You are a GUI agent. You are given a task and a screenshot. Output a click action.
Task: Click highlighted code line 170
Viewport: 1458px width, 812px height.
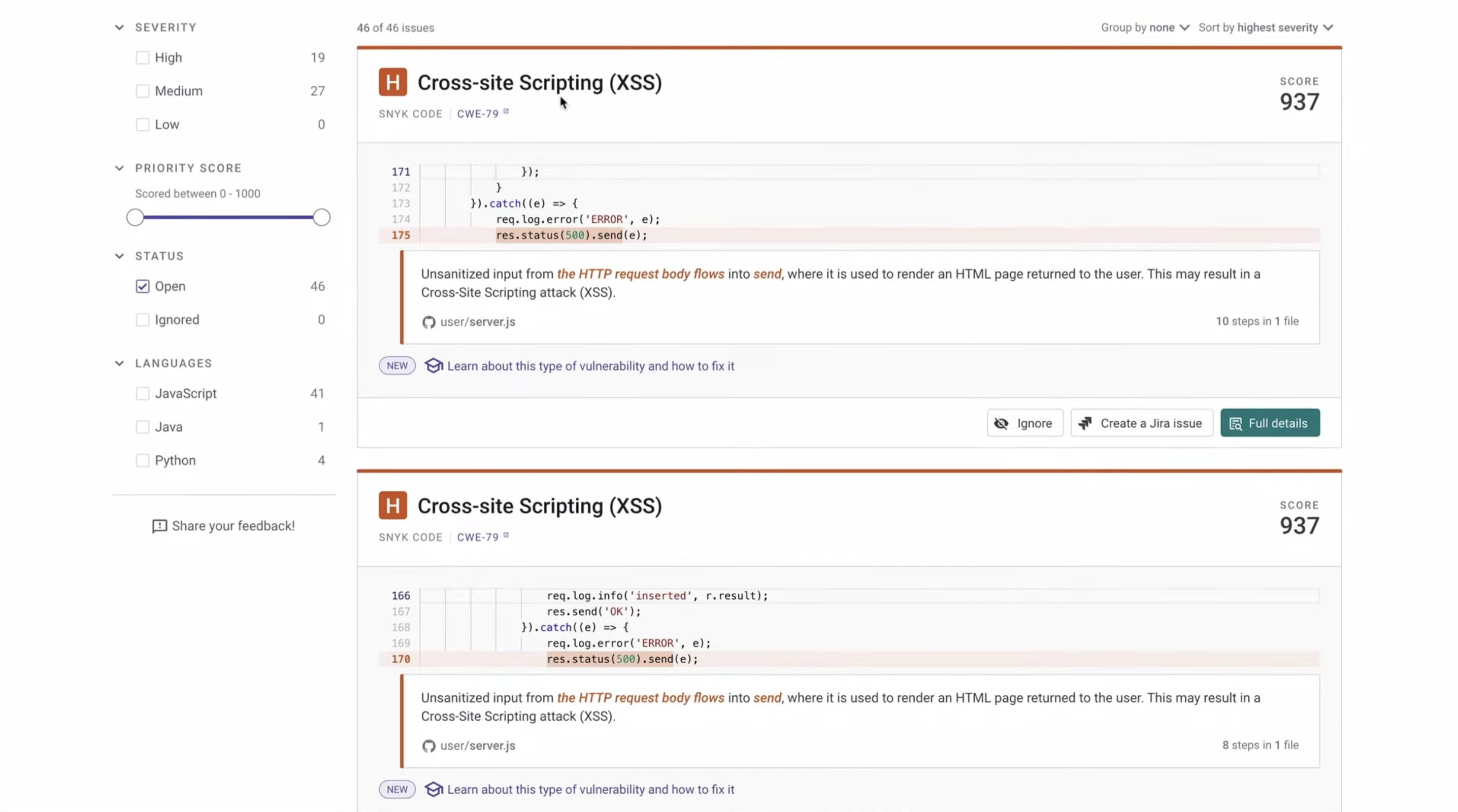(849, 659)
